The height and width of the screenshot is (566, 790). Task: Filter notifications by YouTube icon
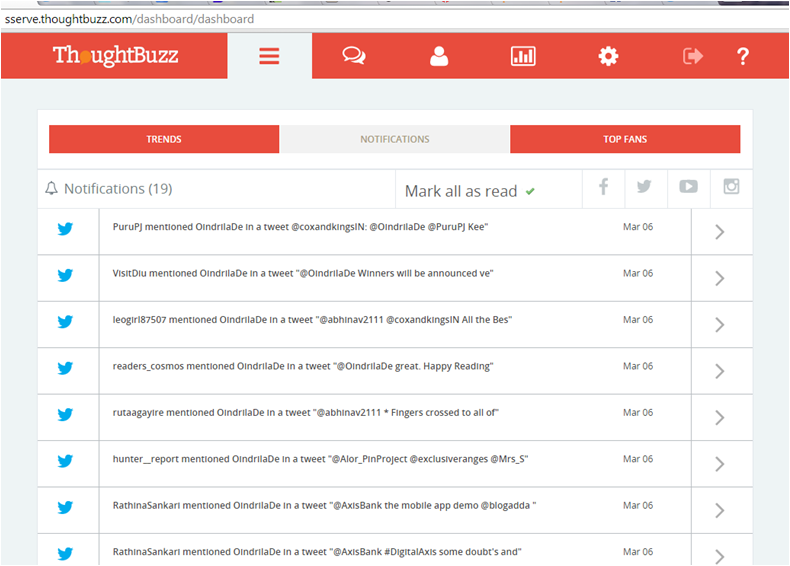point(688,186)
